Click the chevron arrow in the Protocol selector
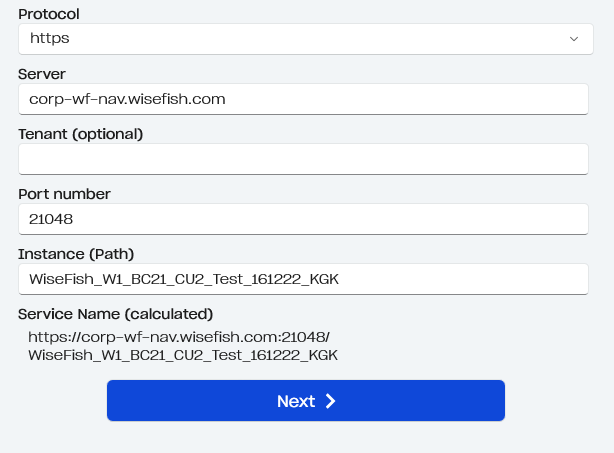Viewport: 614px width, 453px height. tap(574, 39)
